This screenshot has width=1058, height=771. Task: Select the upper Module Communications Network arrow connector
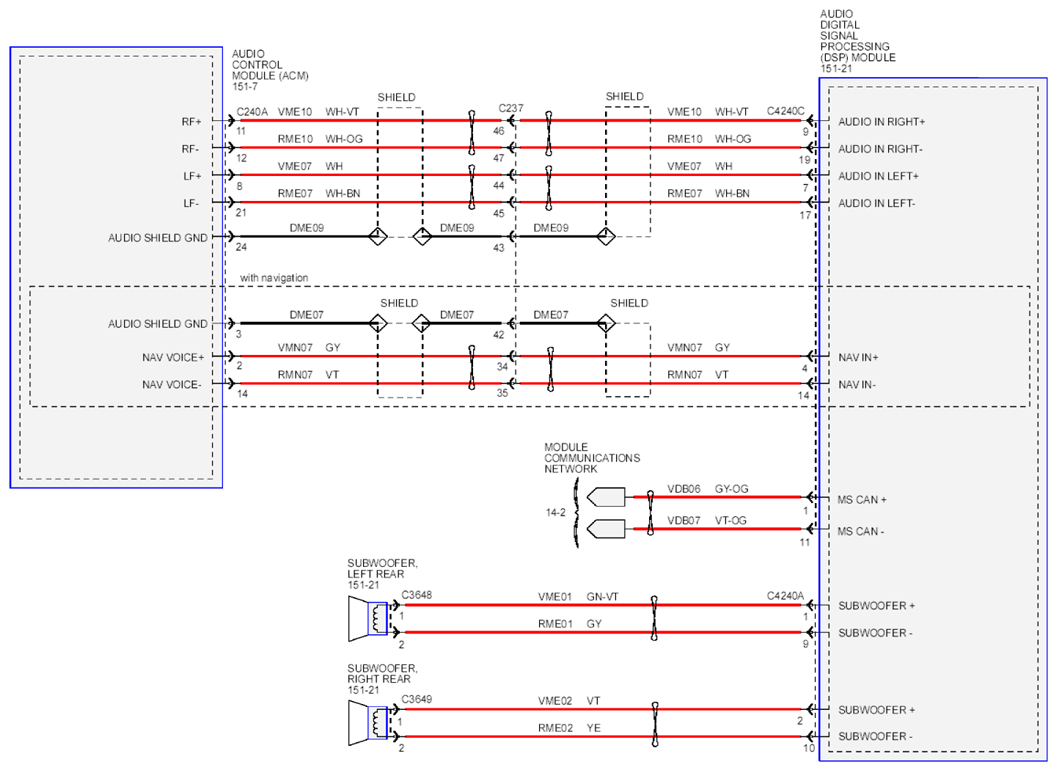606,498
